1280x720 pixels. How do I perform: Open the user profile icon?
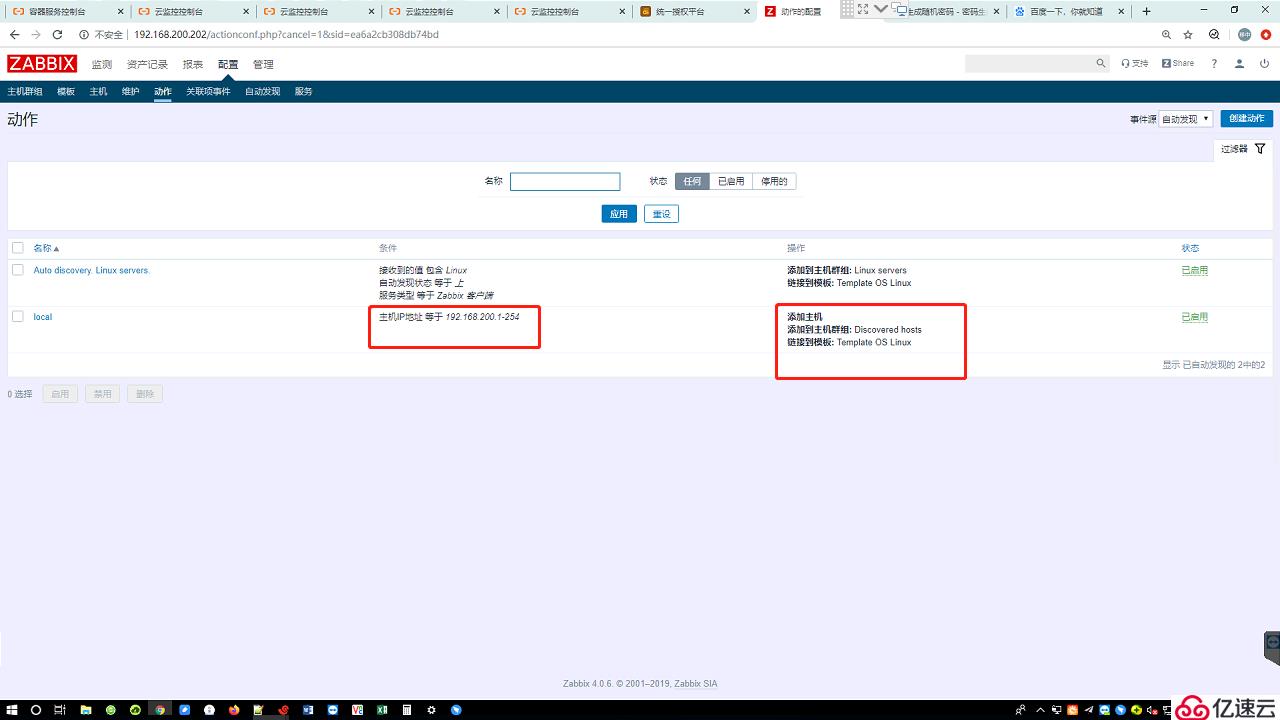pos(1239,63)
